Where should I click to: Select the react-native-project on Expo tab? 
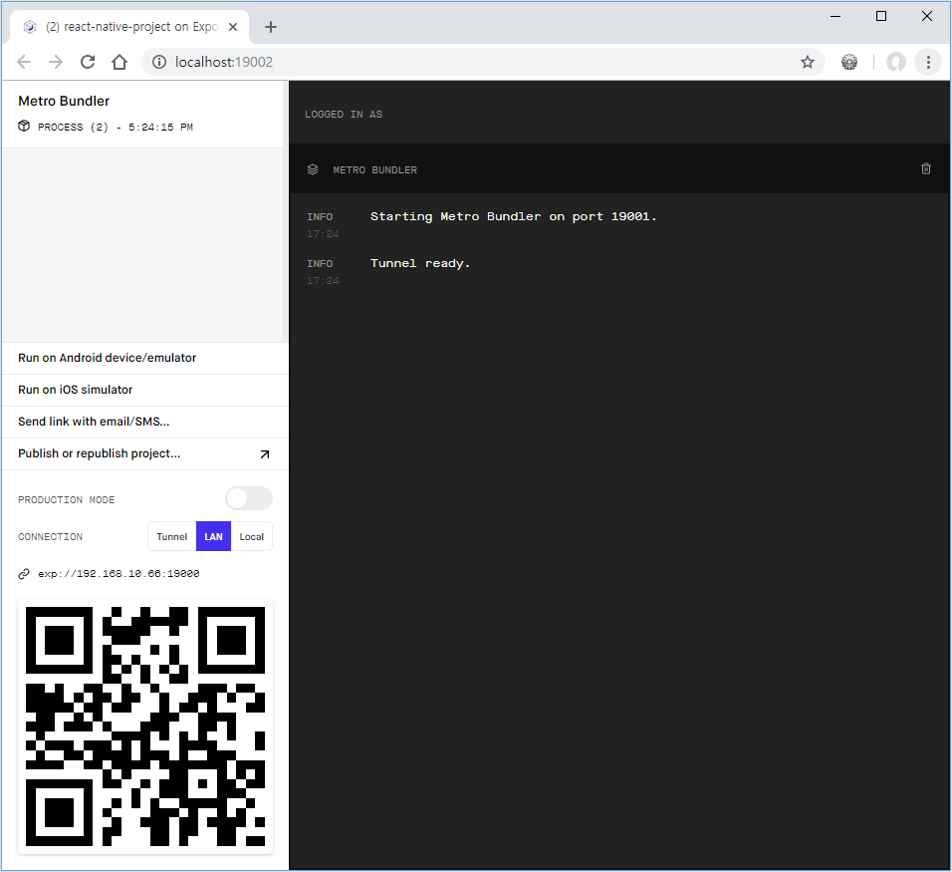(x=129, y=27)
